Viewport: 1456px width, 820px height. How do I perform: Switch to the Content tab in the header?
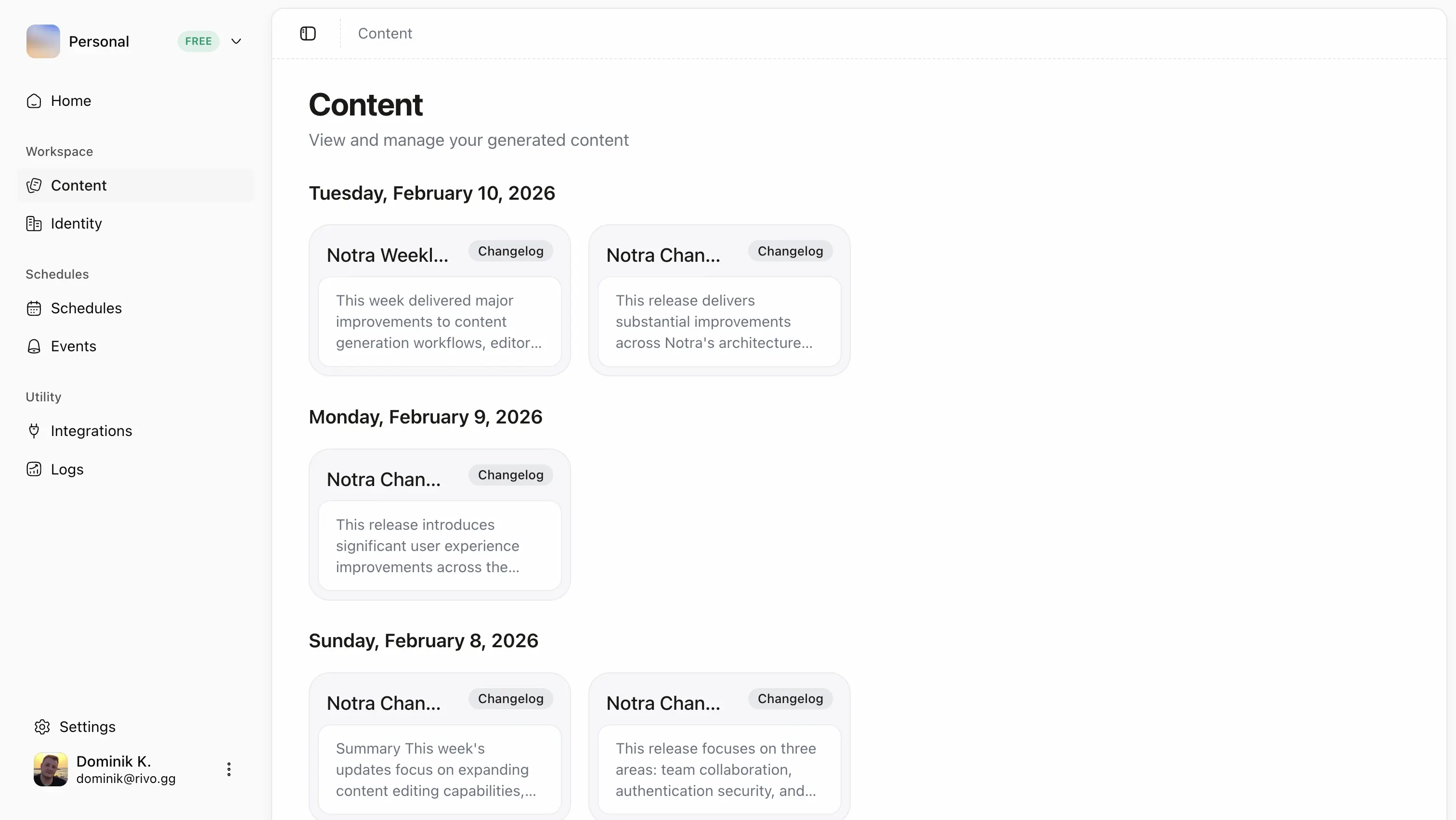point(385,33)
